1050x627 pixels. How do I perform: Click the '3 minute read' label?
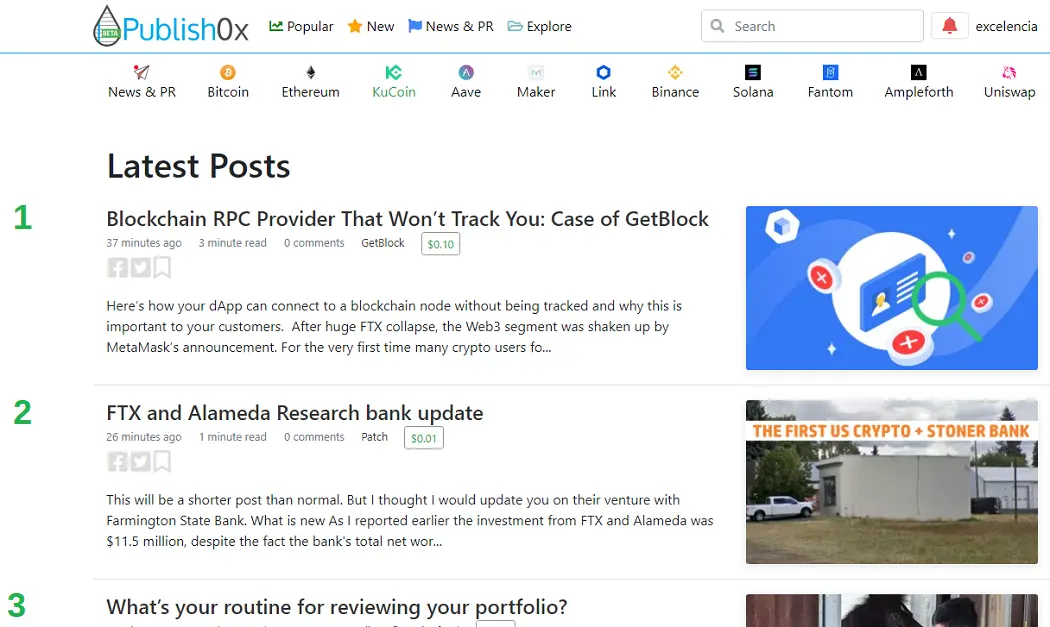pyautogui.click(x=232, y=243)
